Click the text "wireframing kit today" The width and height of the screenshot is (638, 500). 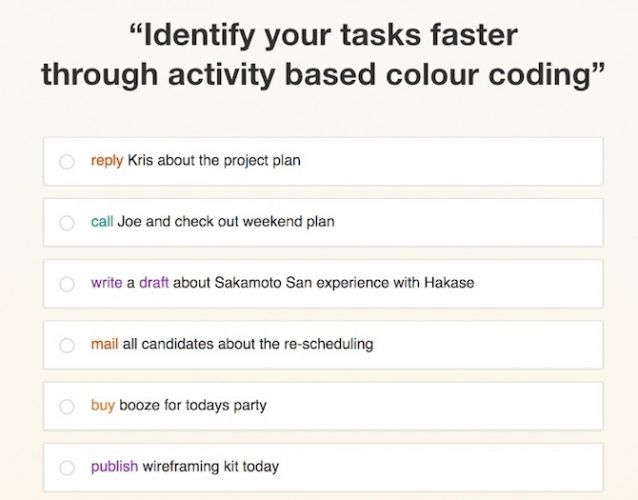click(x=211, y=466)
